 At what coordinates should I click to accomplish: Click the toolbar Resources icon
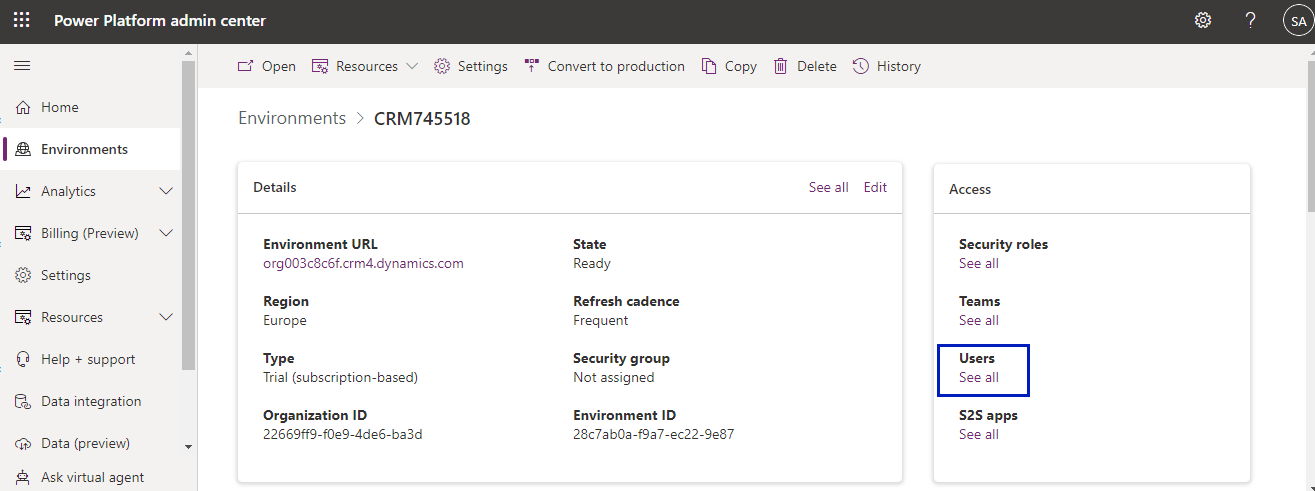tap(320, 66)
